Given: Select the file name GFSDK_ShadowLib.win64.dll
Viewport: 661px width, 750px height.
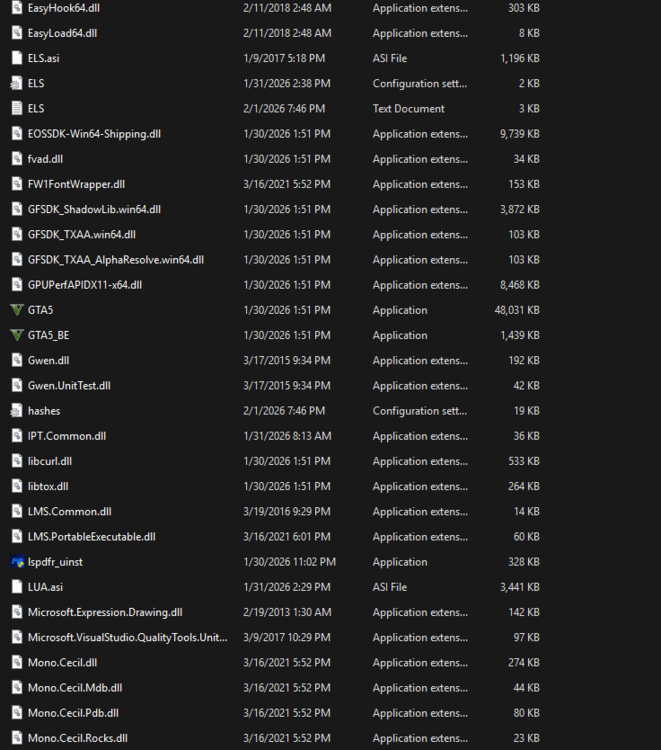Looking at the screenshot, I should pos(94,210).
